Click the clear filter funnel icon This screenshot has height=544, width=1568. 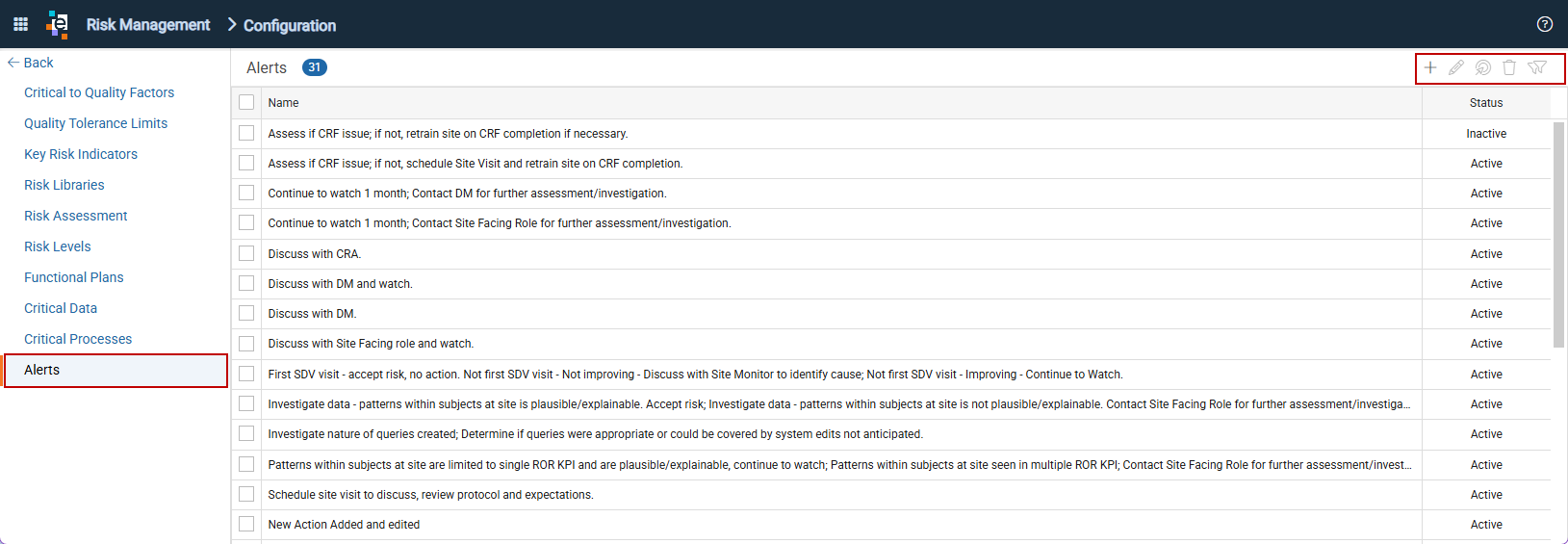1537,67
